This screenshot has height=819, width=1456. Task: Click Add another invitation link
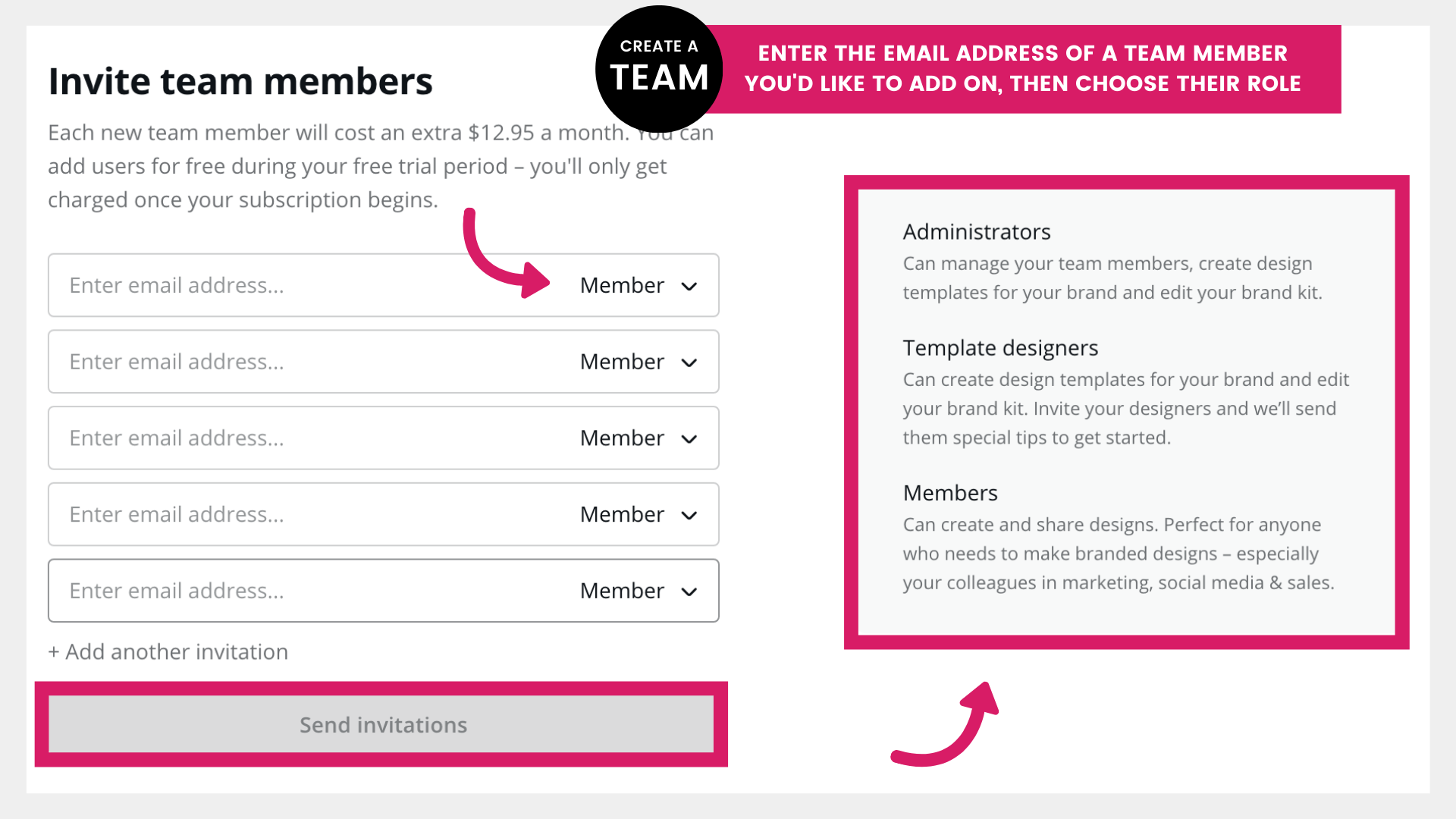[168, 651]
